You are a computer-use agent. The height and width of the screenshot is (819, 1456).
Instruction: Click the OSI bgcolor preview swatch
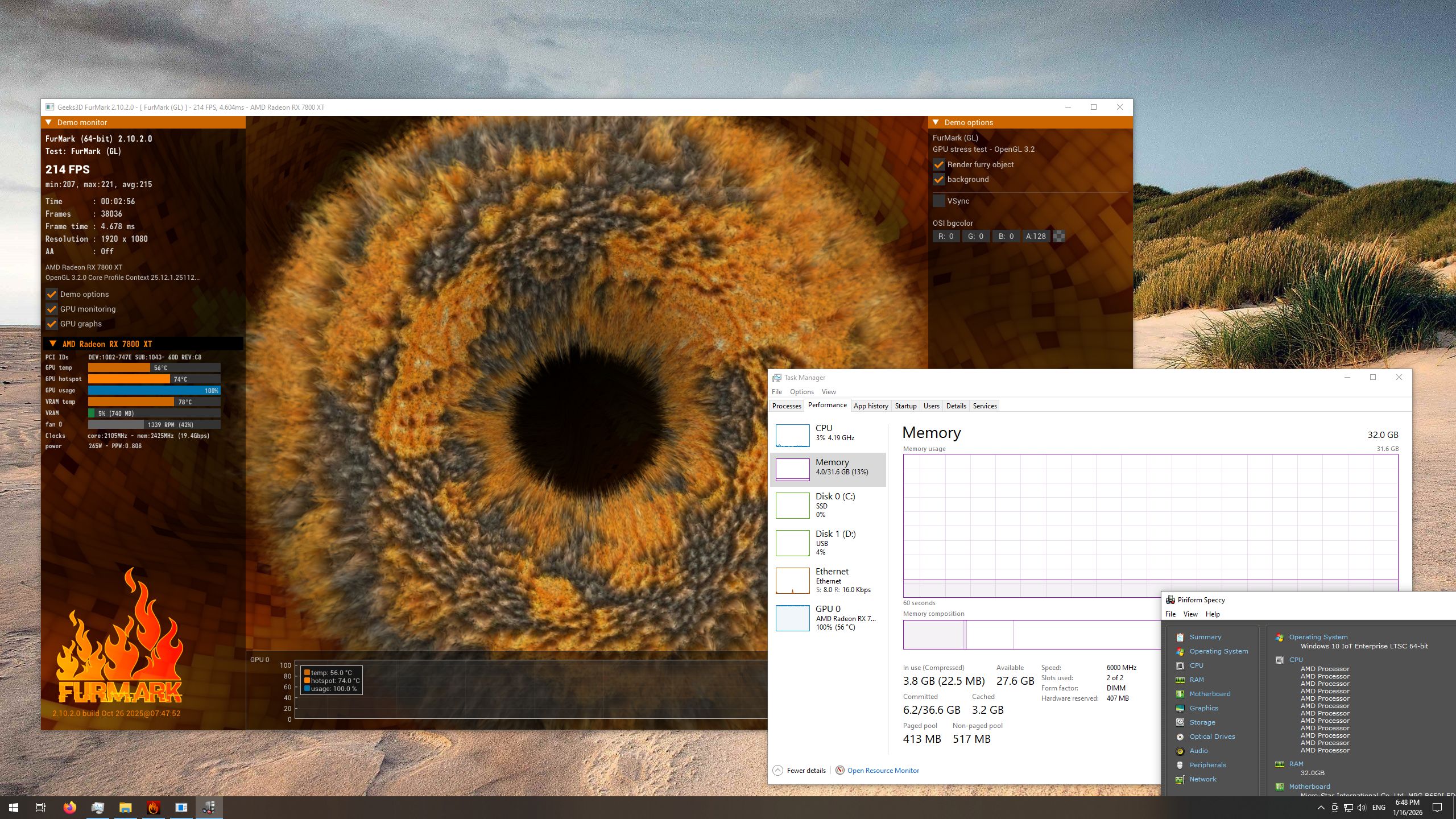(1058, 236)
